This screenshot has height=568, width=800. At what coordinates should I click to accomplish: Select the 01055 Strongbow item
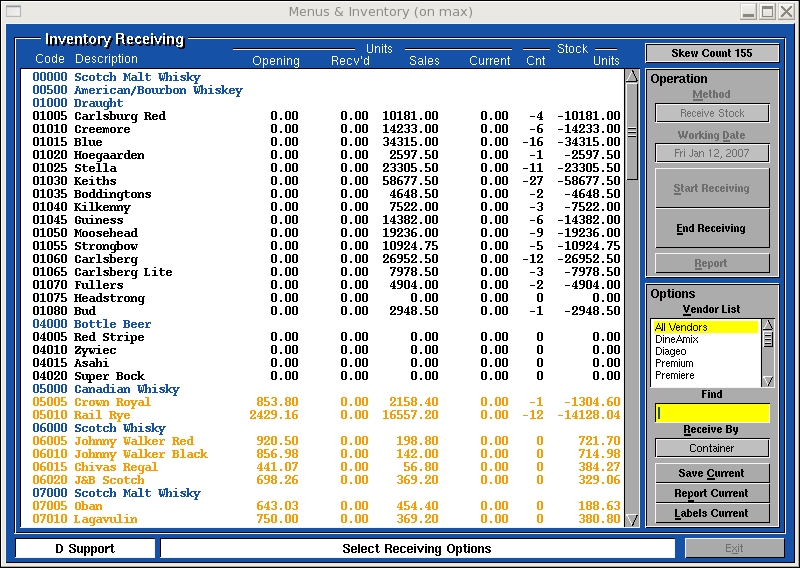[x=322, y=246]
